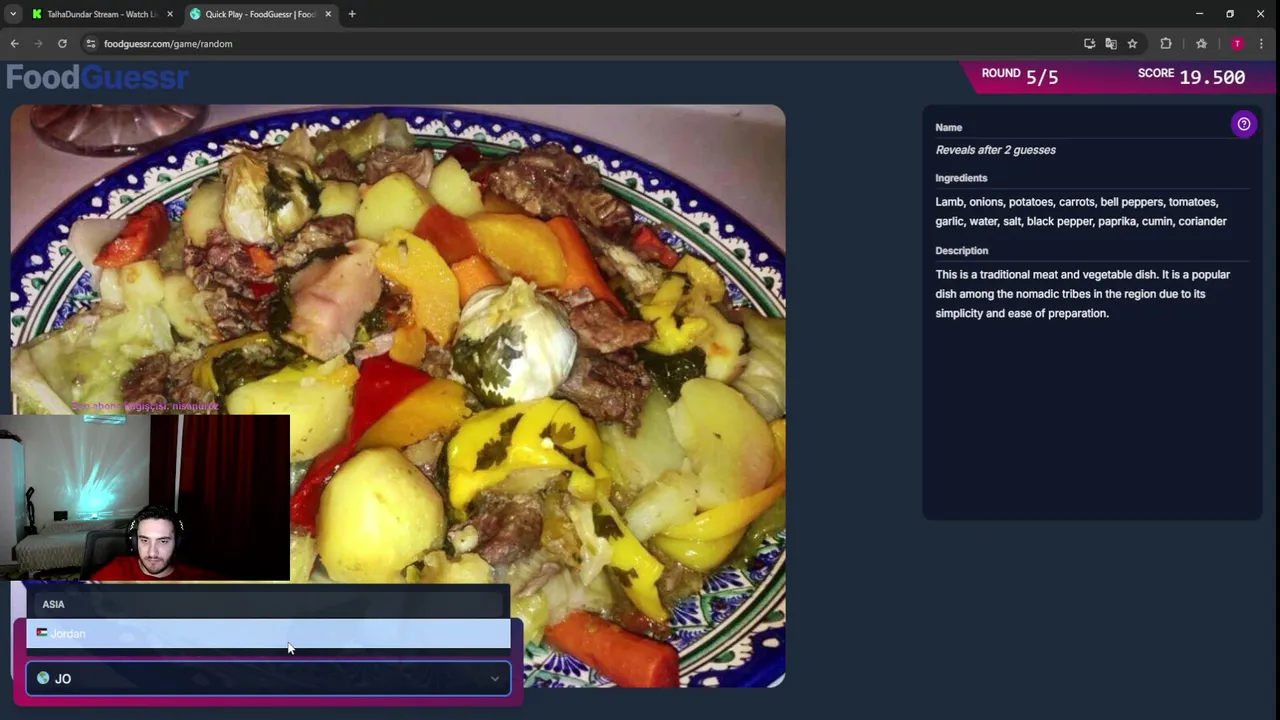
Task: Open the purple help question mark icon
Action: point(1243,124)
